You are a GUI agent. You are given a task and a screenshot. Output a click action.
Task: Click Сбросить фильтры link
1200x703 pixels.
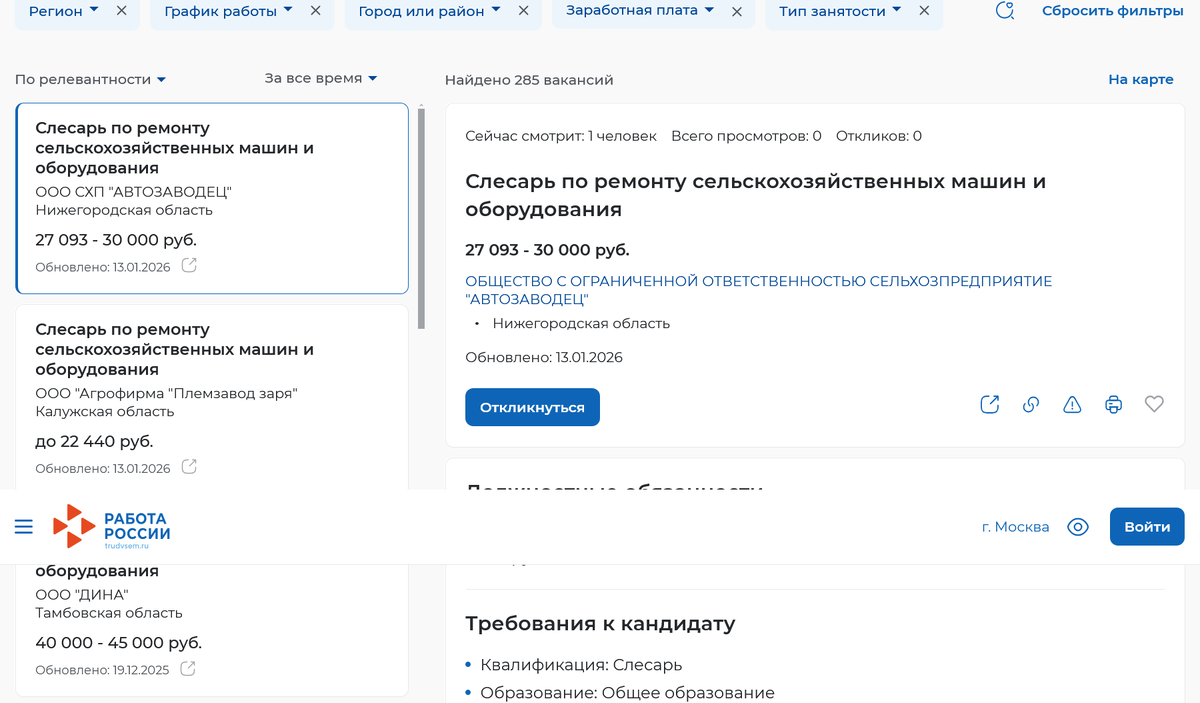point(1112,11)
